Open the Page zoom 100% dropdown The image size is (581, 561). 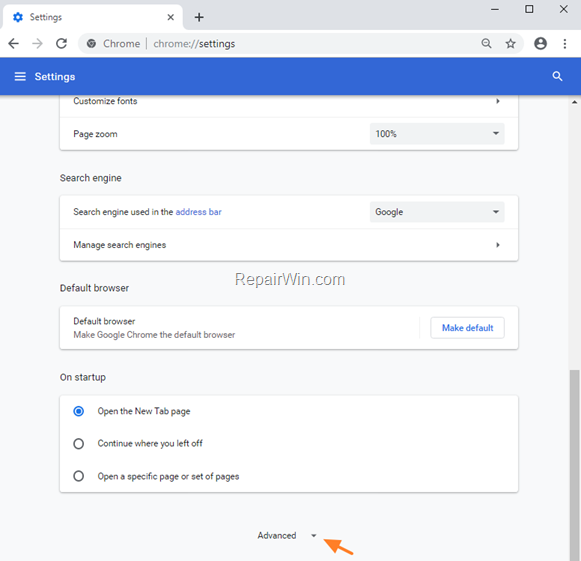point(437,134)
